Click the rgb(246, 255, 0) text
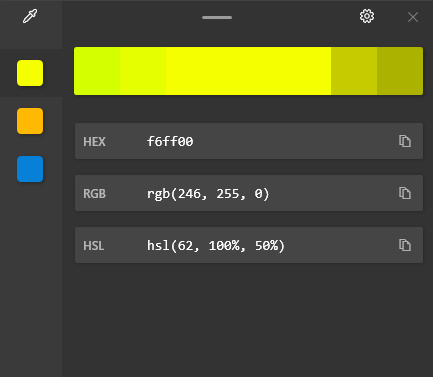Image resolution: width=433 pixels, height=377 pixels. point(208,194)
